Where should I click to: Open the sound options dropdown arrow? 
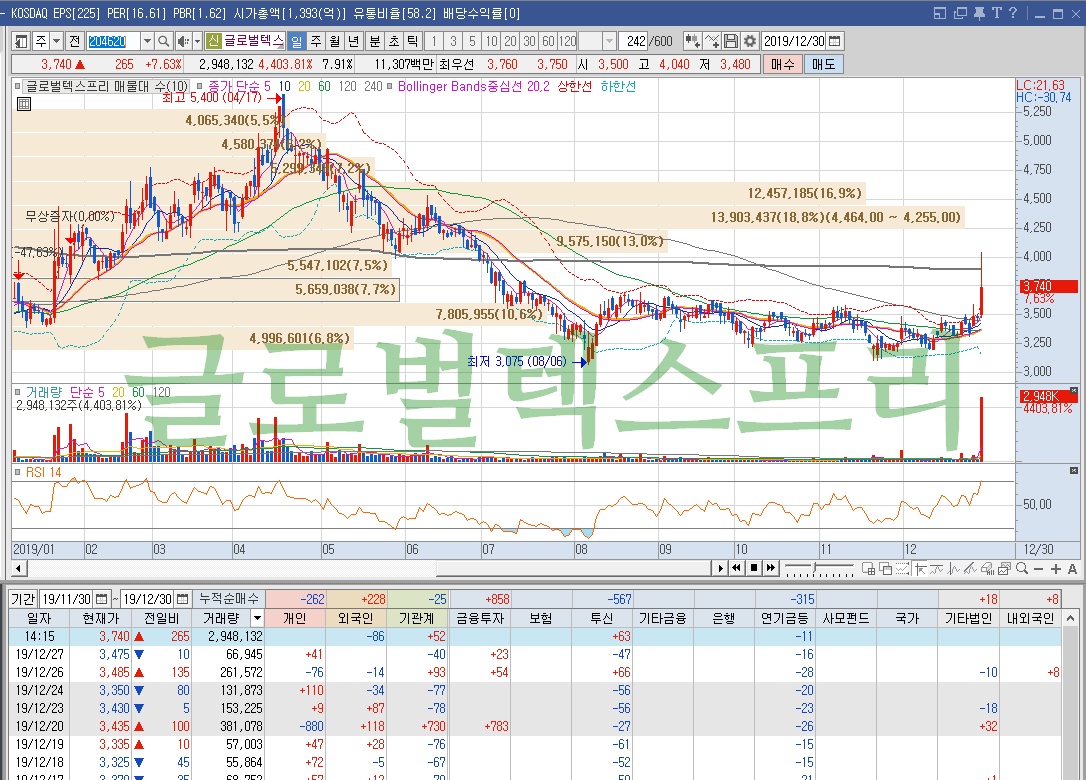197,42
